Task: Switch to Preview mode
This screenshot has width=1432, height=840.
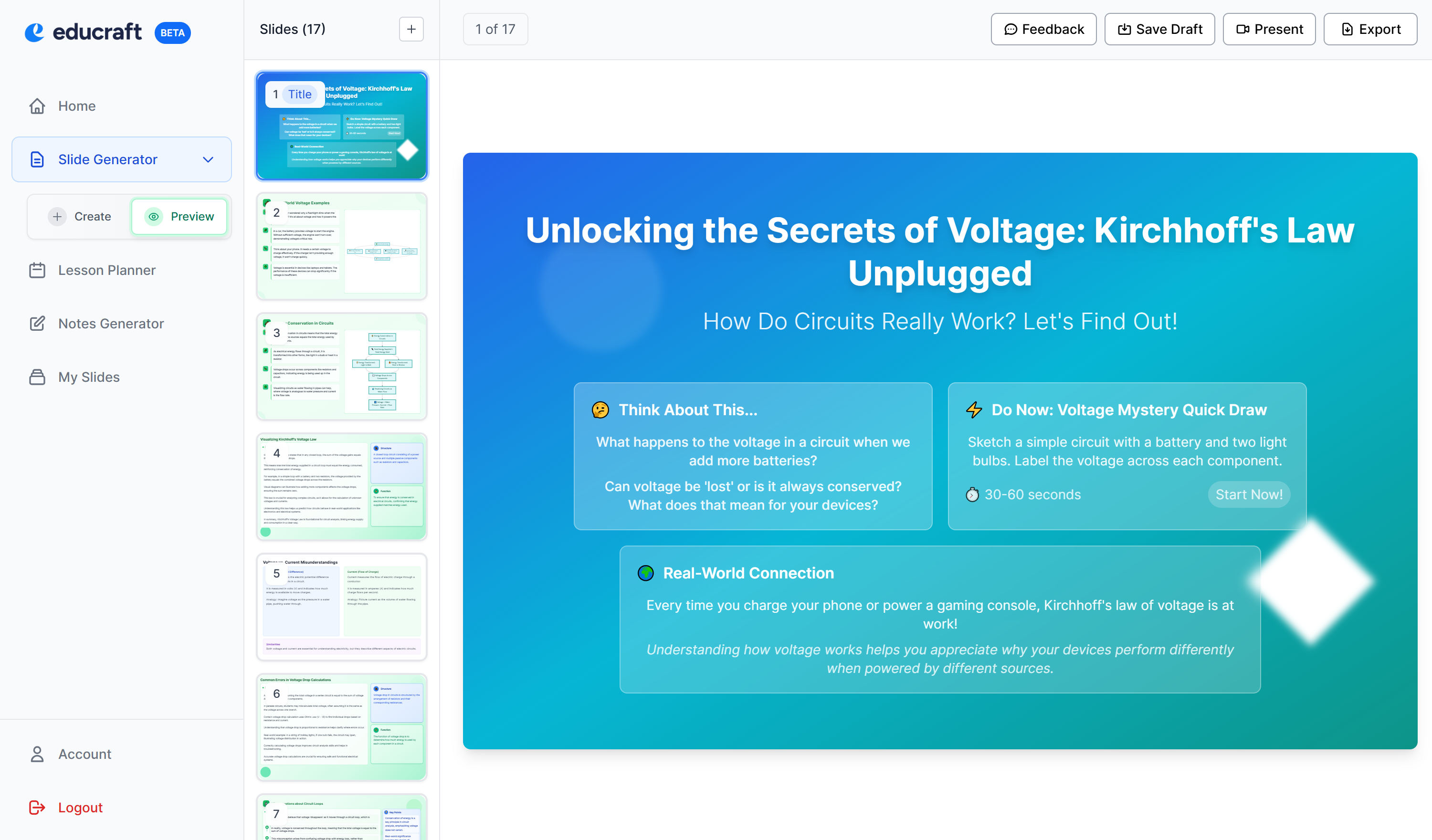Action: [179, 217]
